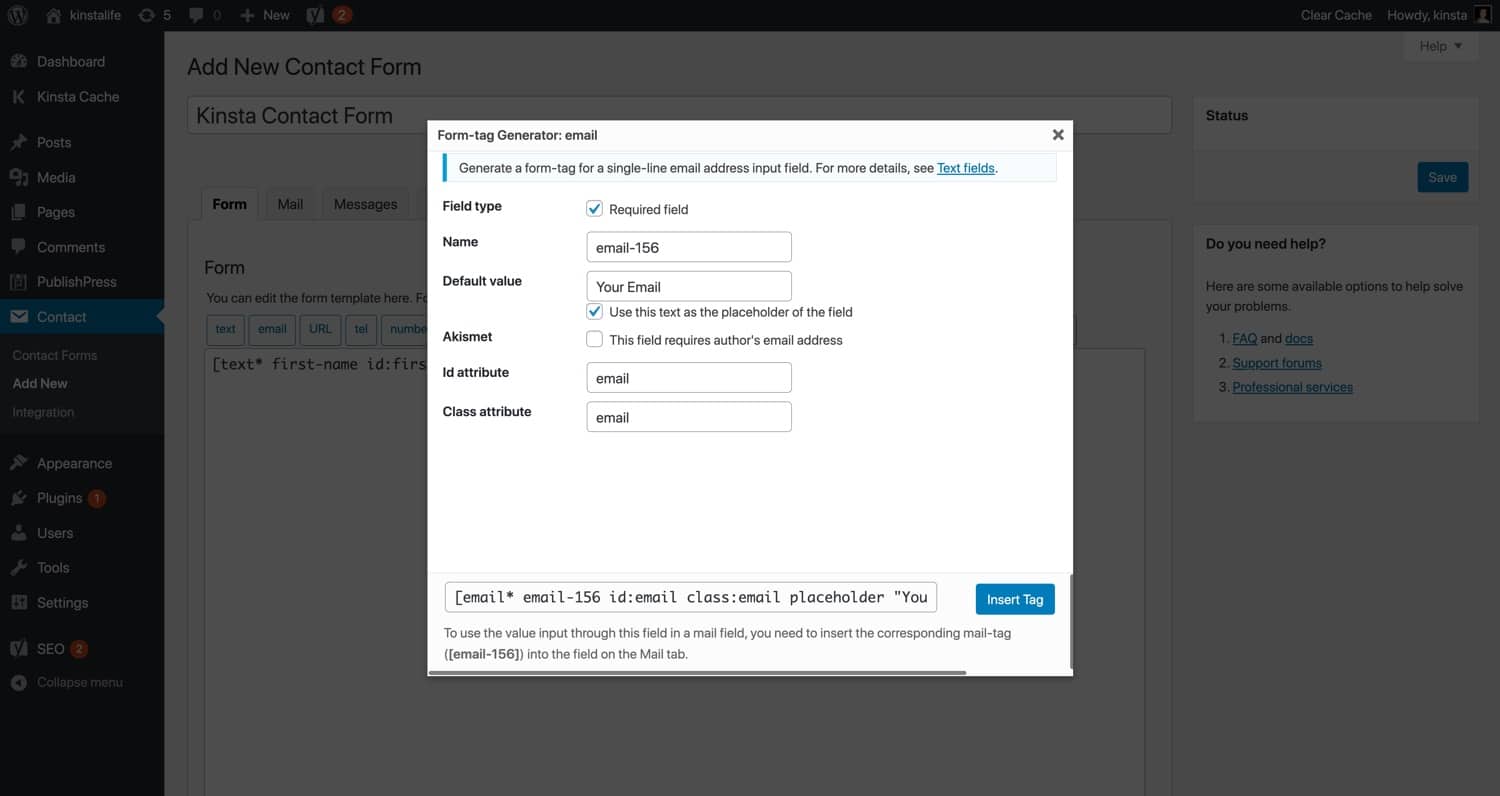This screenshot has width=1500, height=796.
Task: Click the WordPress logo in the admin bar
Action: tap(16, 15)
